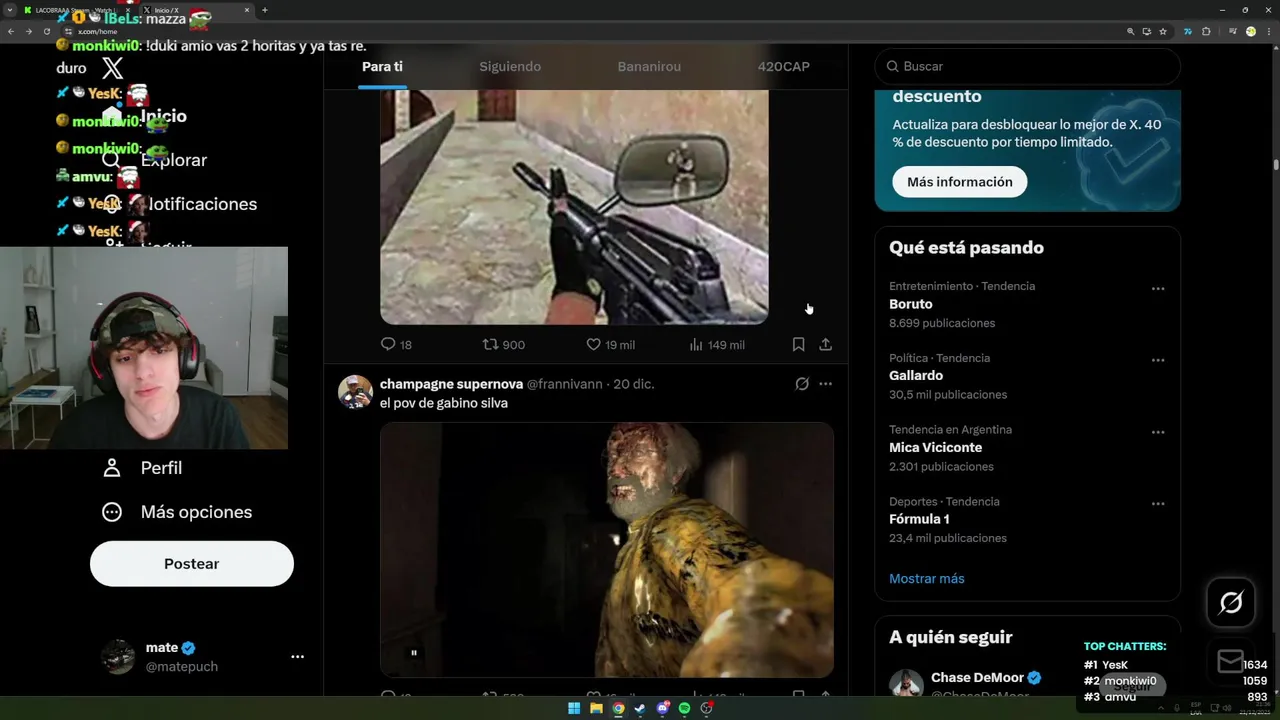Switch to the 420CAP tab
This screenshot has width=1280, height=720.
(784, 66)
